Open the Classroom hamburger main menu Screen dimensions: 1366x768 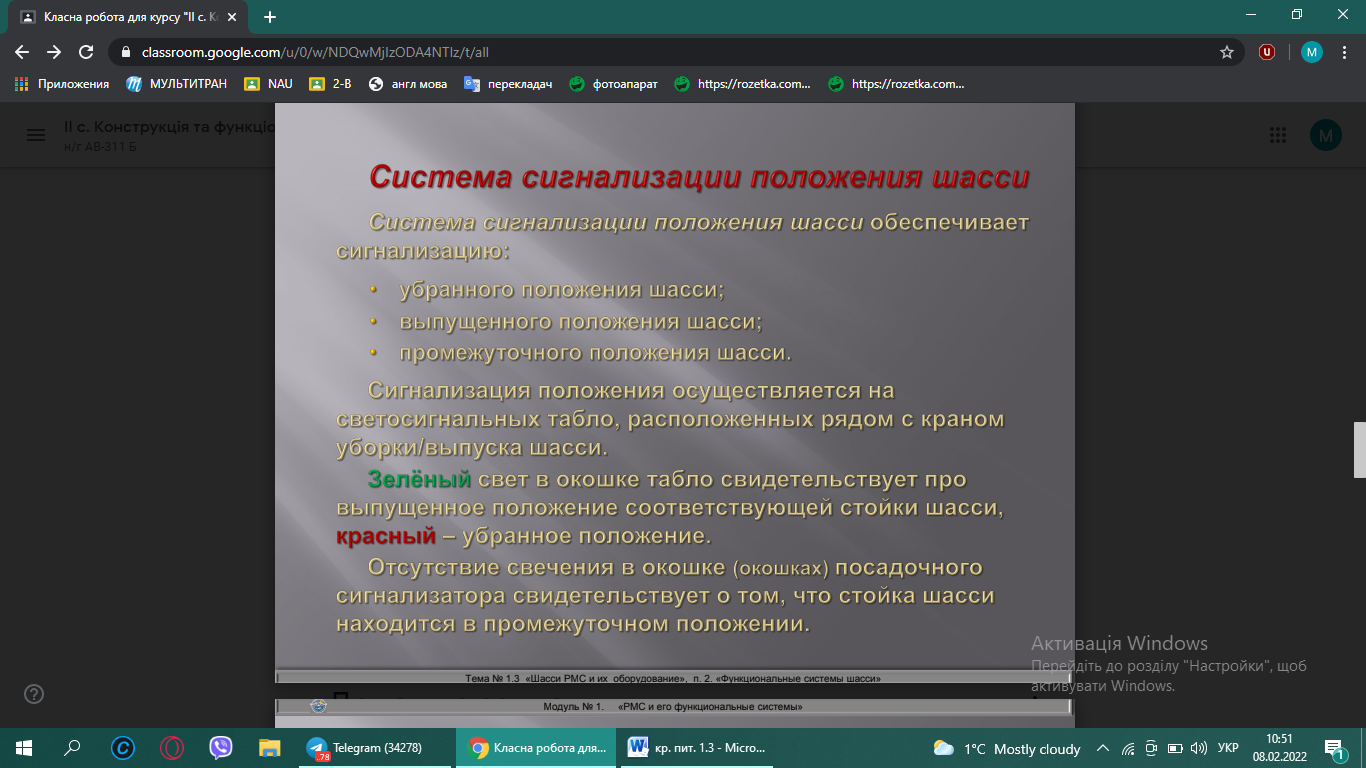36,136
